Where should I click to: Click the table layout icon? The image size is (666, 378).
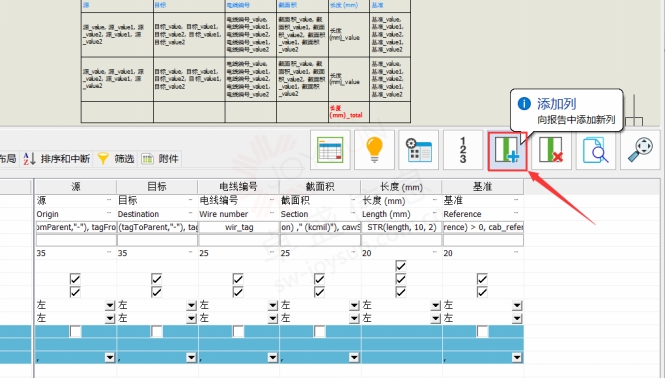coord(330,150)
